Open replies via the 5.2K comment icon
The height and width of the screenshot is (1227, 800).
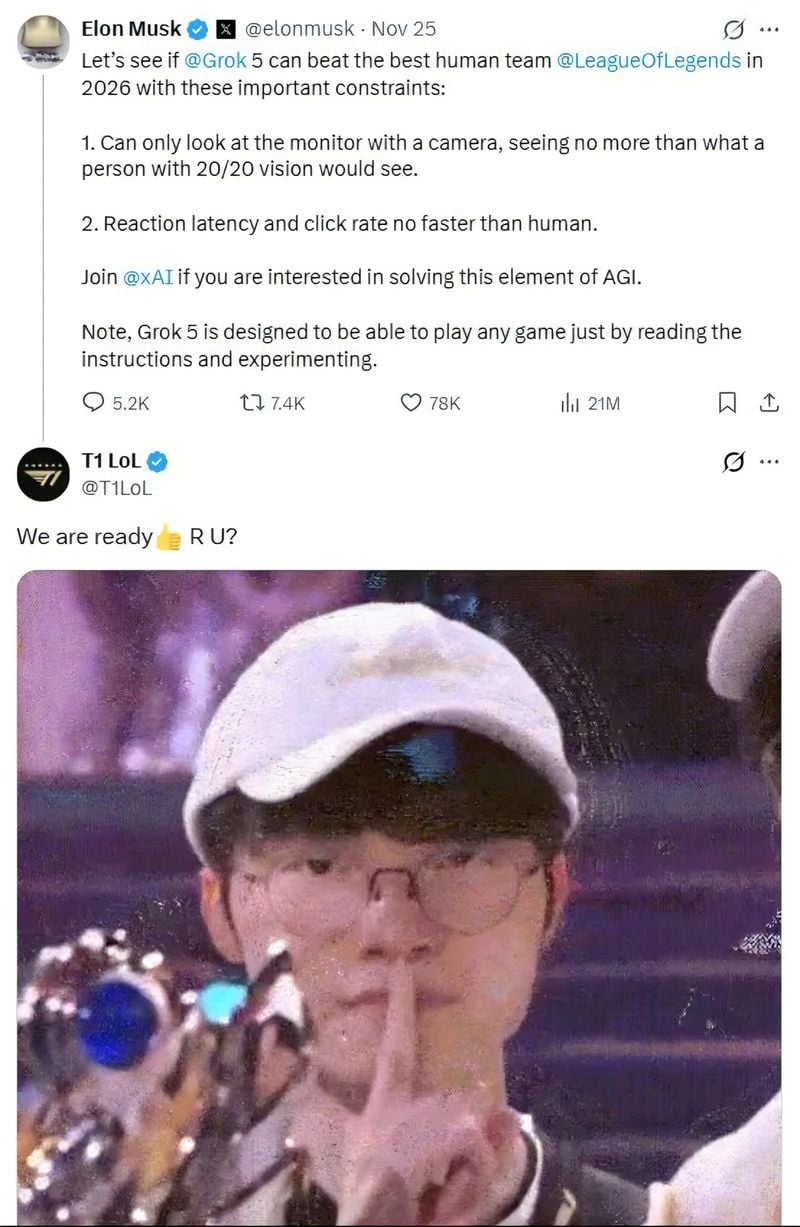(94, 402)
